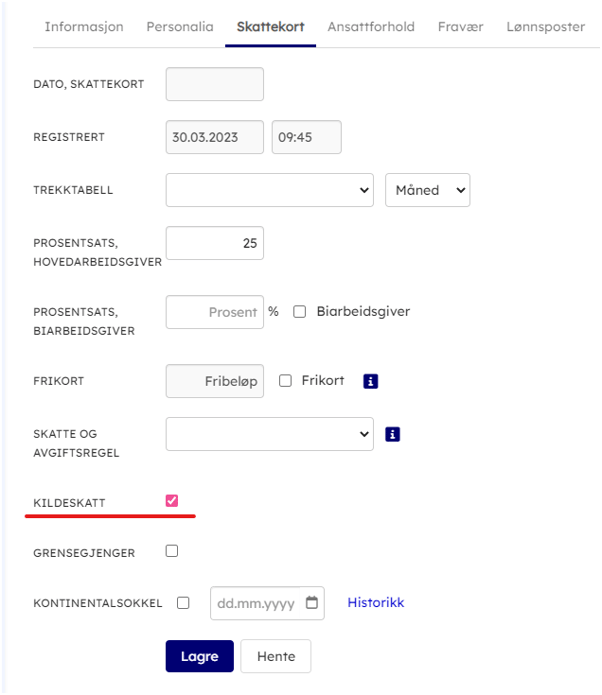This screenshot has width=602, height=695.
Task: Focus the Prosent input for biarbeidsgiver
Action: pos(215,312)
